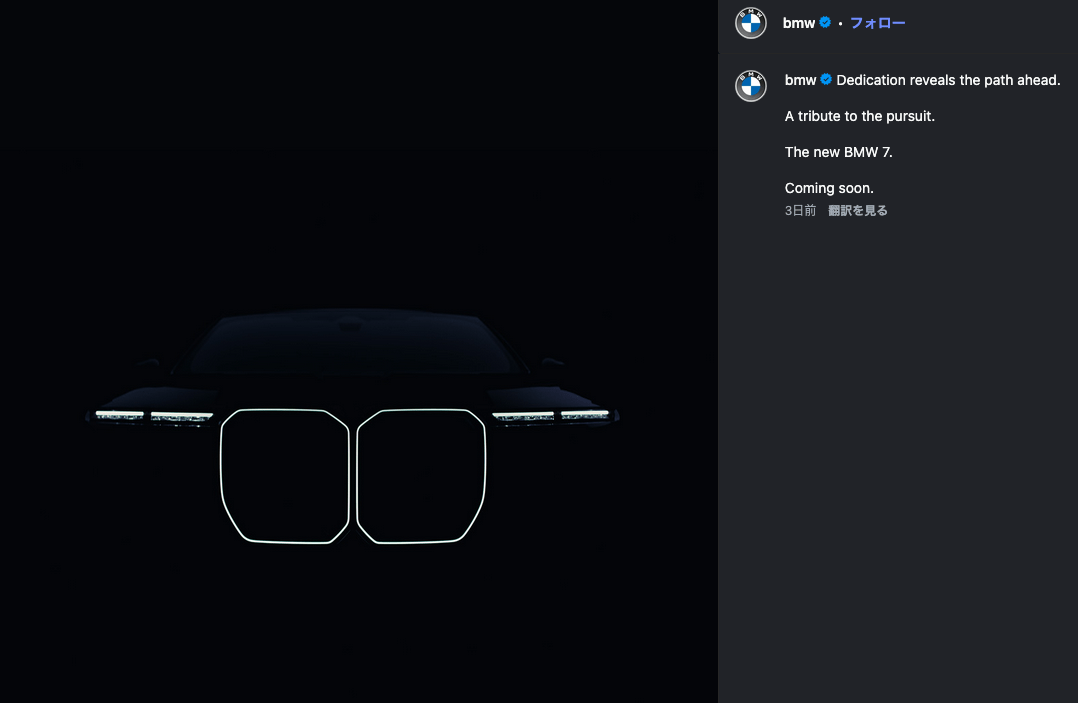Click the 'Coming soon.' caption line
The width and height of the screenshot is (1078, 703).
coord(829,188)
